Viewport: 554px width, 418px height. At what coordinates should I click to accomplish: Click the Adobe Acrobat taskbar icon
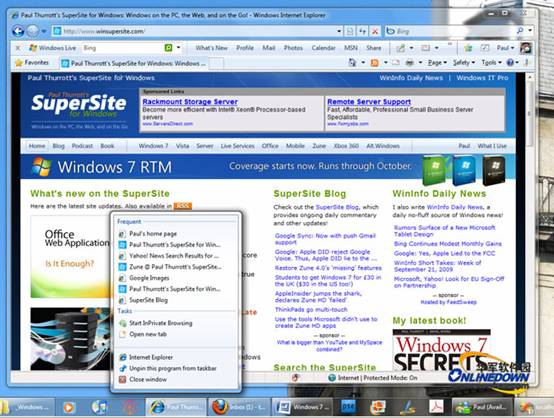click(x=436, y=407)
